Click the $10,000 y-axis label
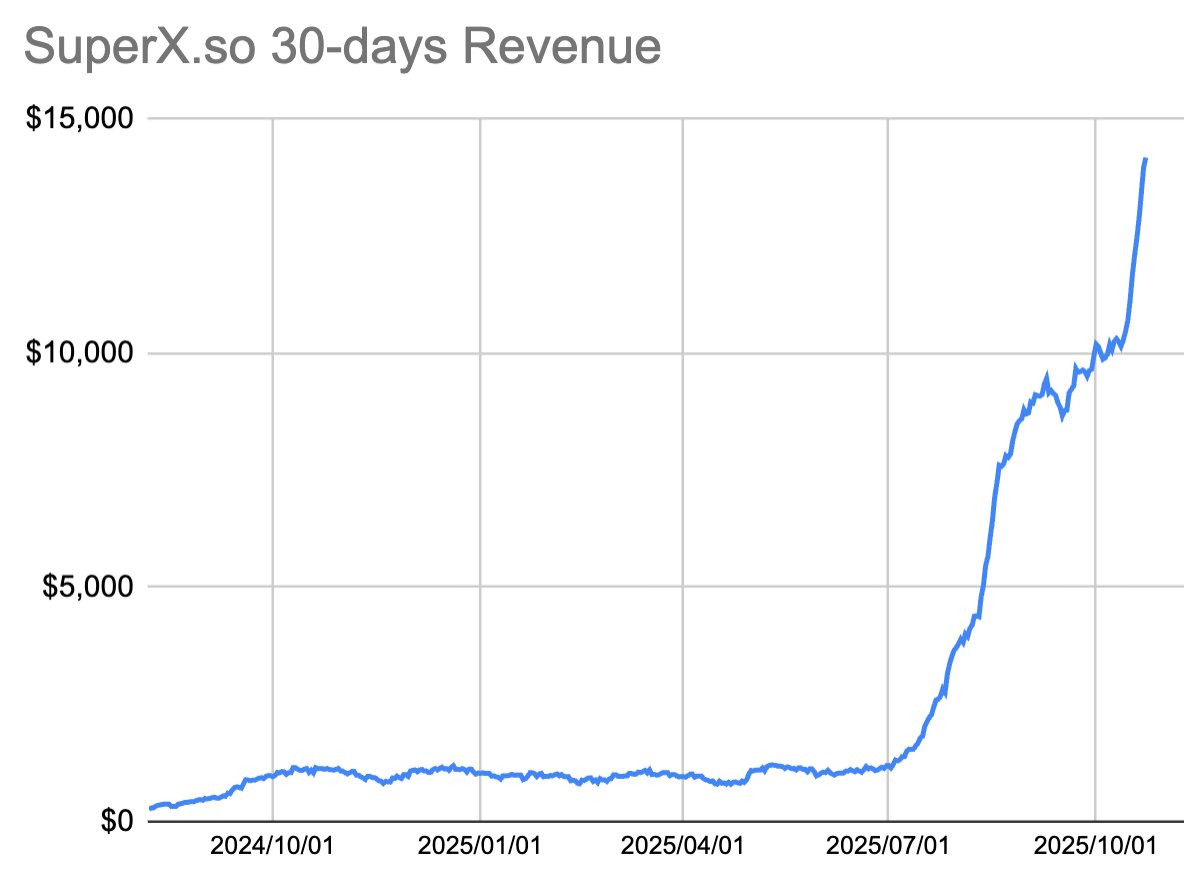This screenshot has height=886, width=1184. [79, 353]
